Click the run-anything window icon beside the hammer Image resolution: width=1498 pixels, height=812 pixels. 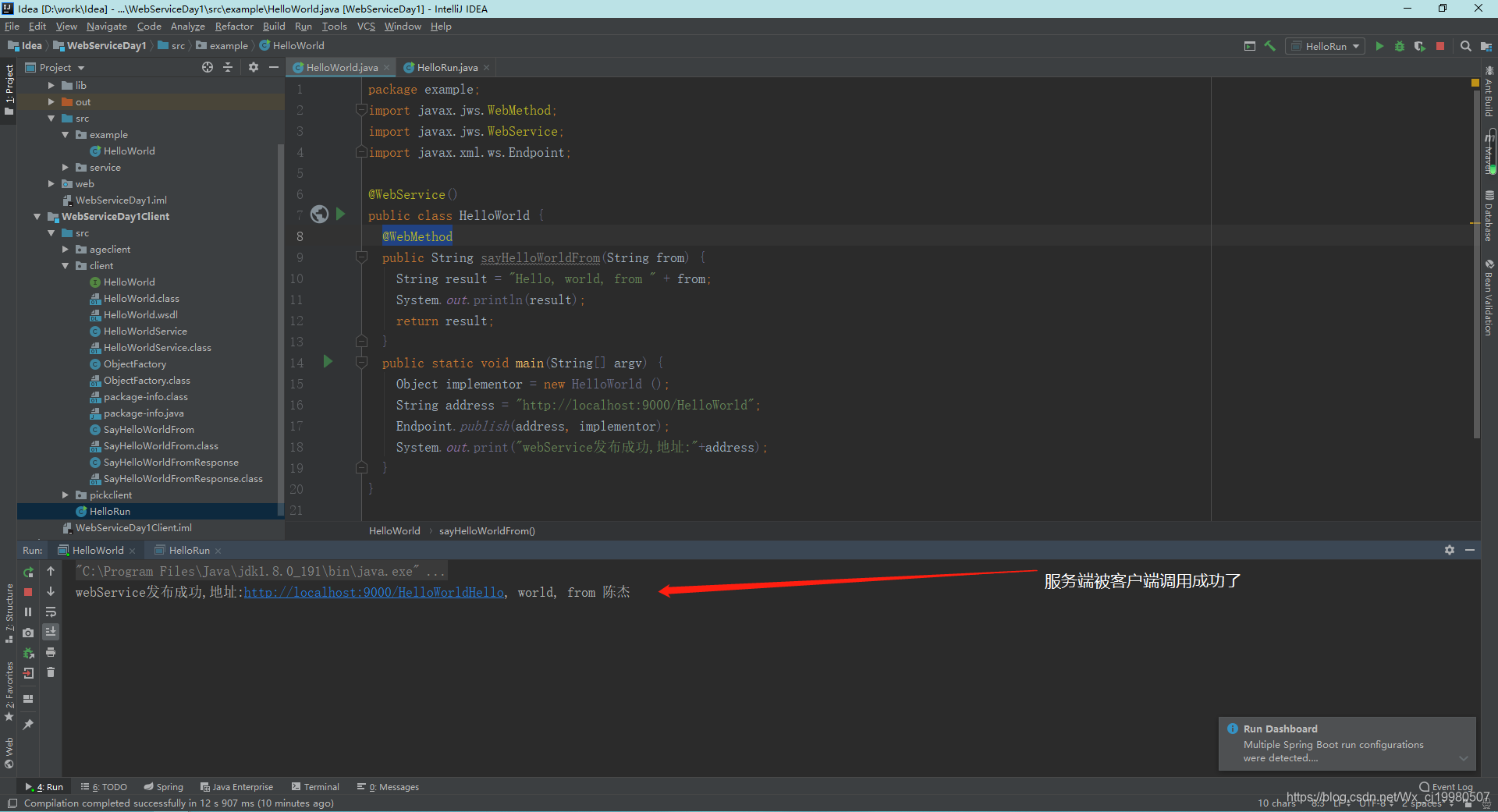tap(1250, 46)
